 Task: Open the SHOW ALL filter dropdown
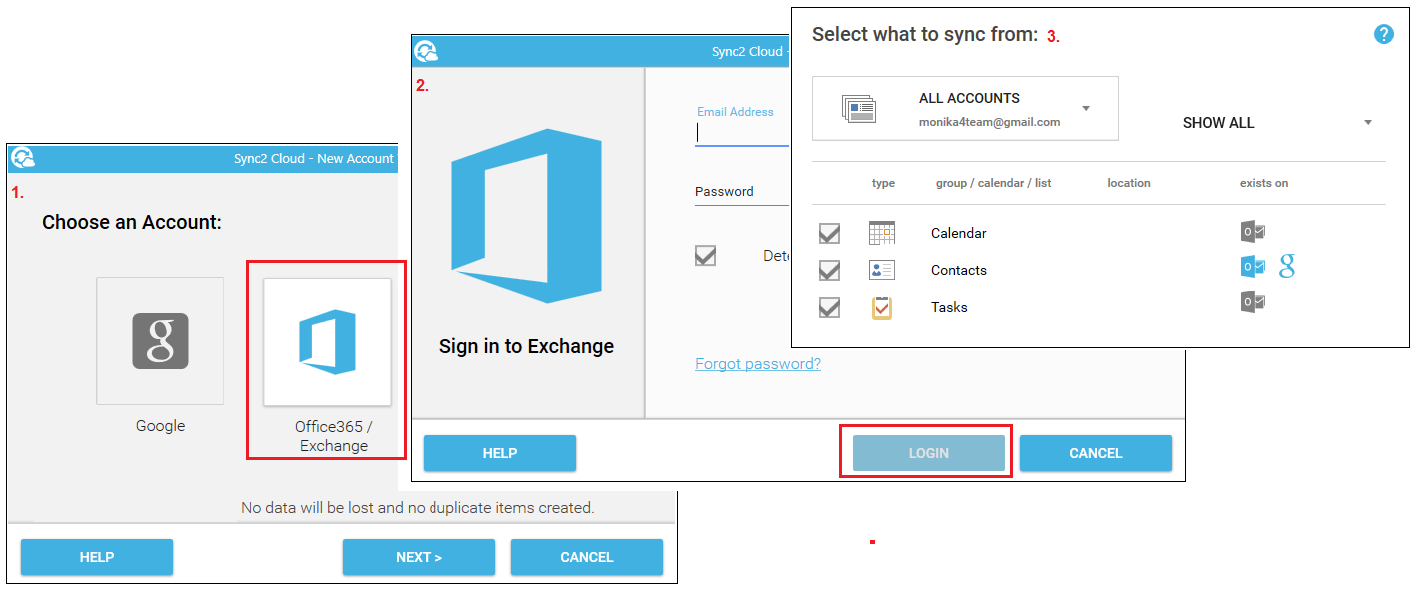pos(1277,122)
